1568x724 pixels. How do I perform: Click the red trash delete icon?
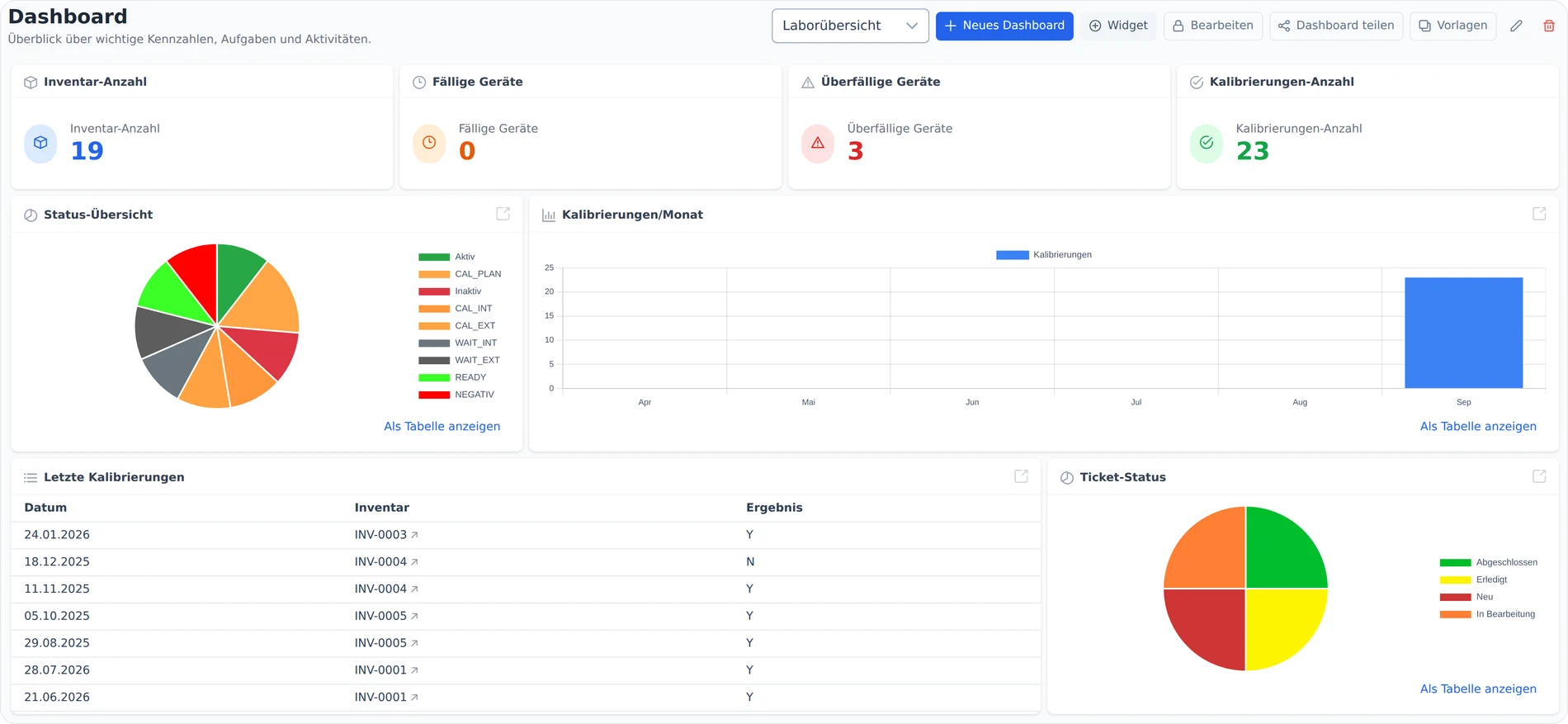(1549, 26)
